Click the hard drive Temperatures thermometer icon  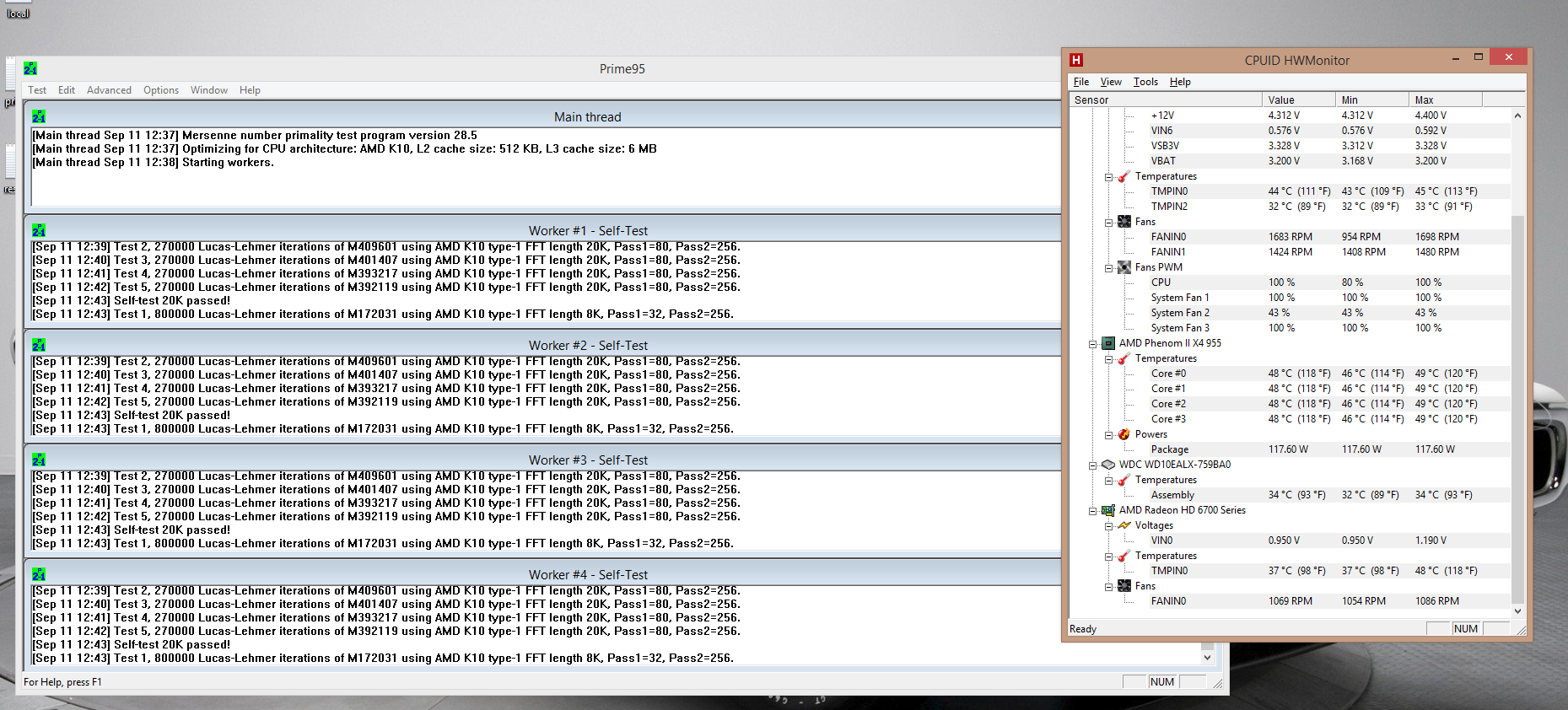tap(1124, 480)
